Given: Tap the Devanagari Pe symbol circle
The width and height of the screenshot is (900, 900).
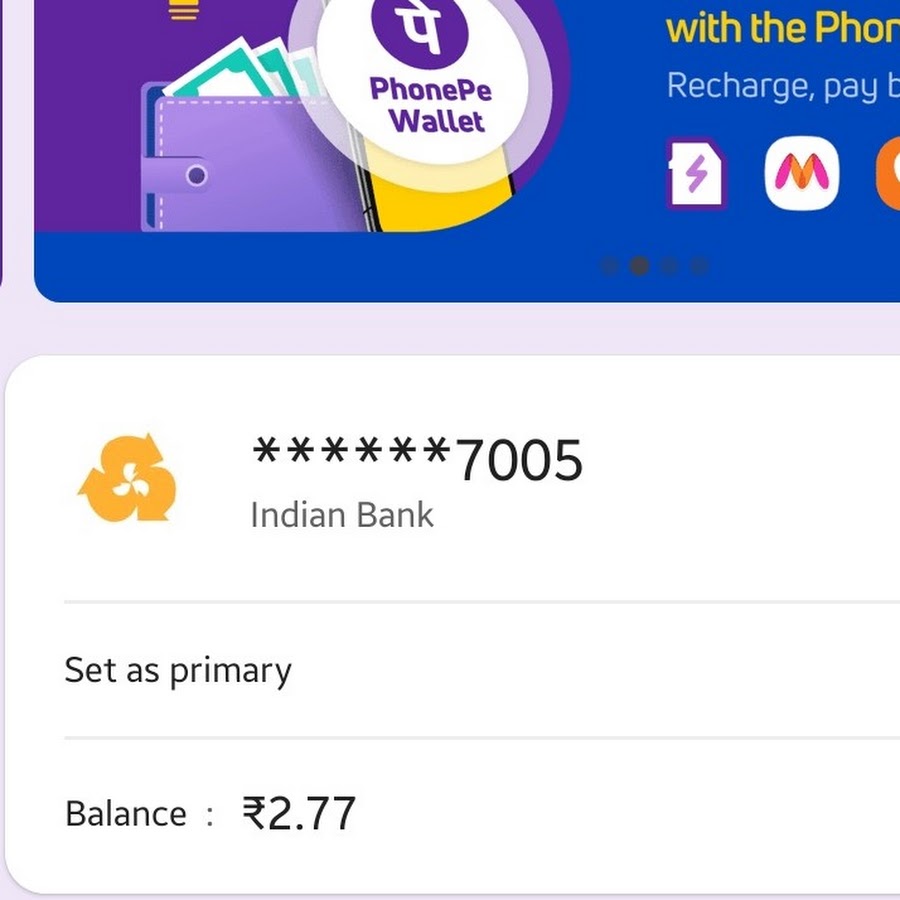Looking at the screenshot, I should pyautogui.click(x=420, y=29).
